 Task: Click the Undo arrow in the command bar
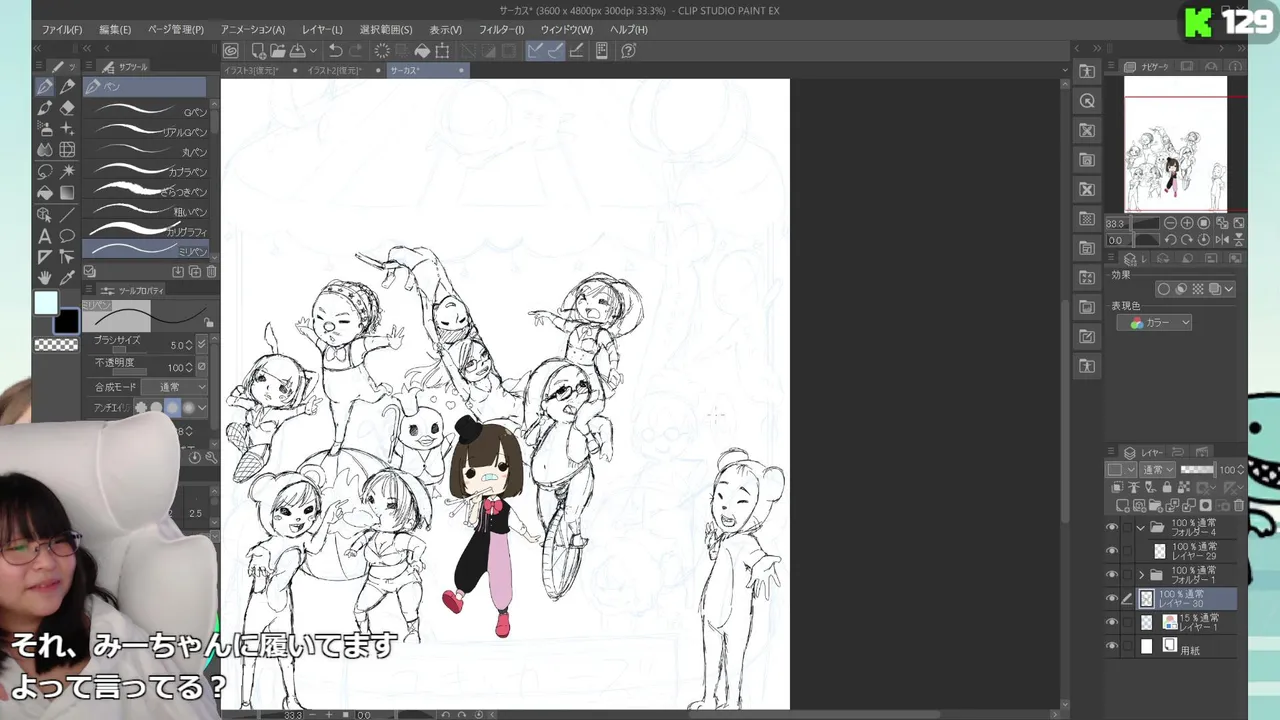coord(336,51)
